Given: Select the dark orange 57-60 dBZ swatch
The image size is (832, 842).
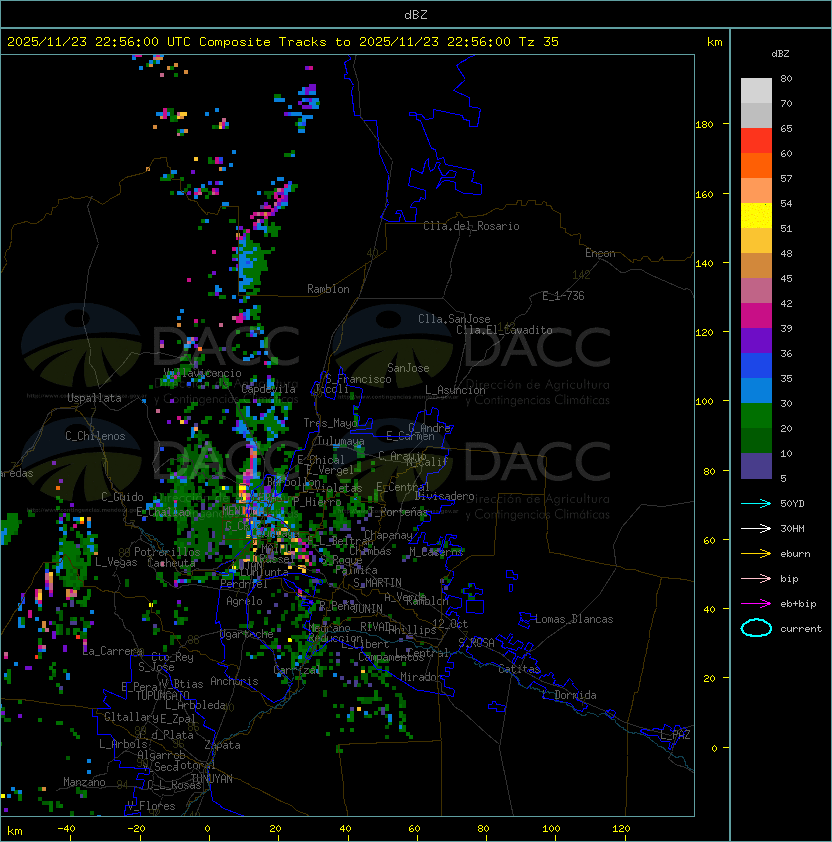Looking at the screenshot, I should (756, 165).
